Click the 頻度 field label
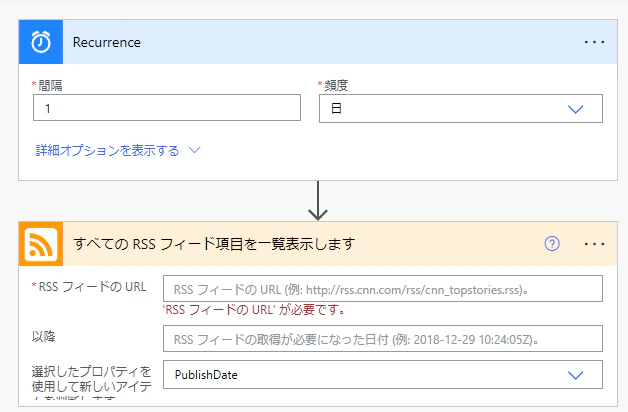Screen dimensions: 628x412 click(x=336, y=85)
